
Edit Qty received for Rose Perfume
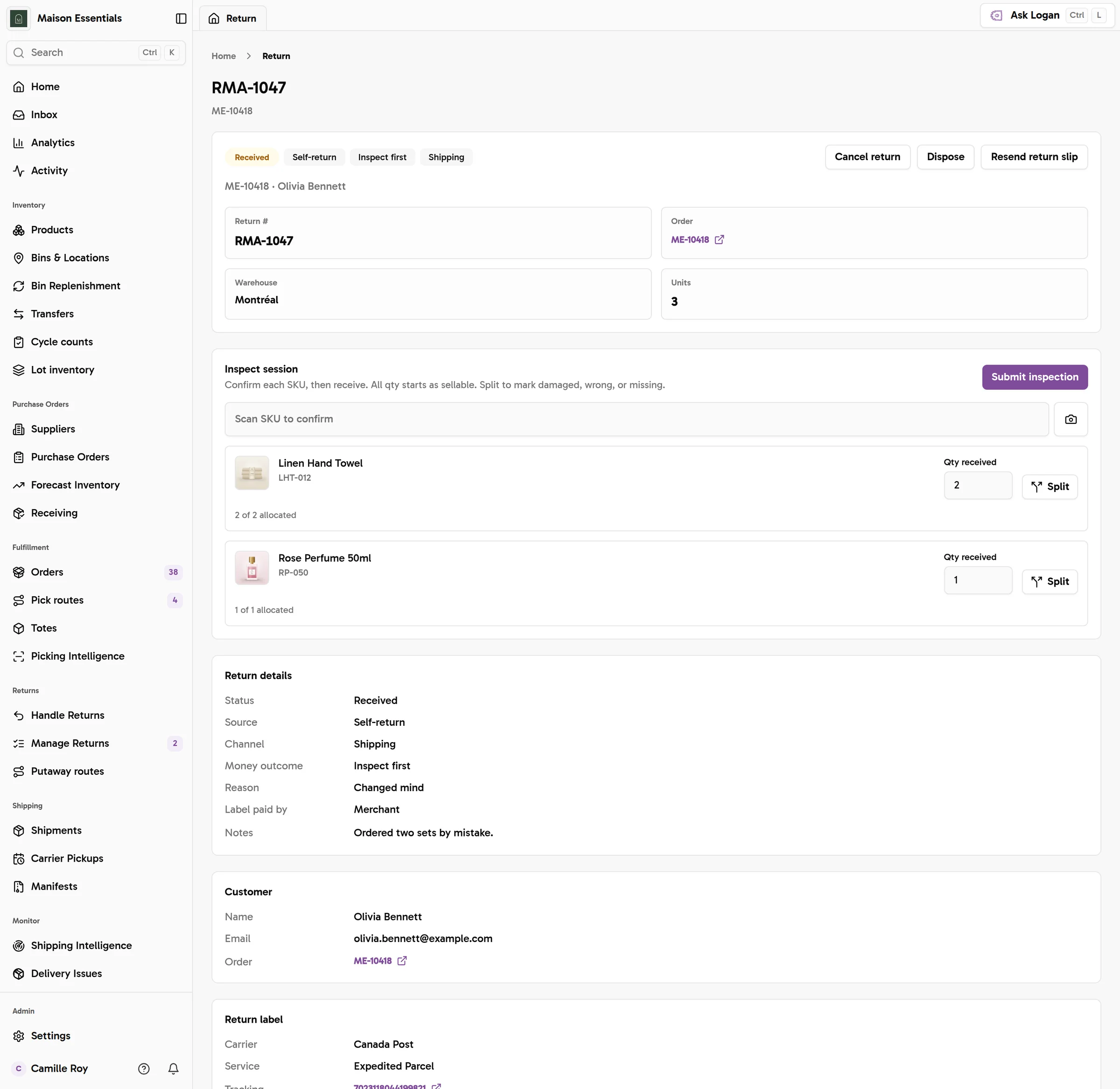coord(978,581)
